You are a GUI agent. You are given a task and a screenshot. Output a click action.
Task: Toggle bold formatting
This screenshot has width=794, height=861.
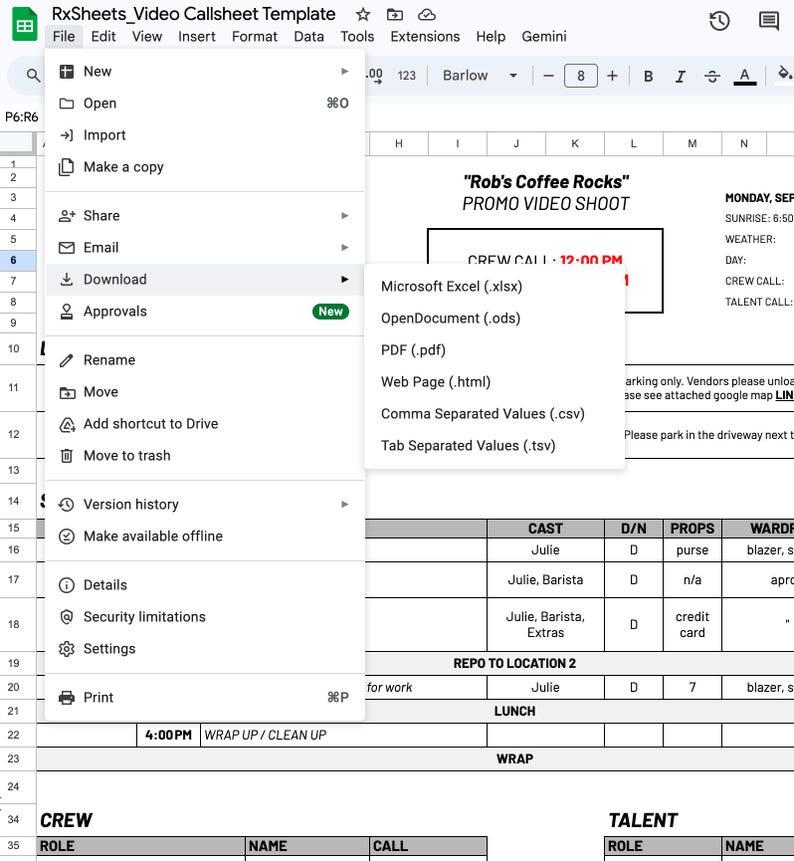pos(648,76)
